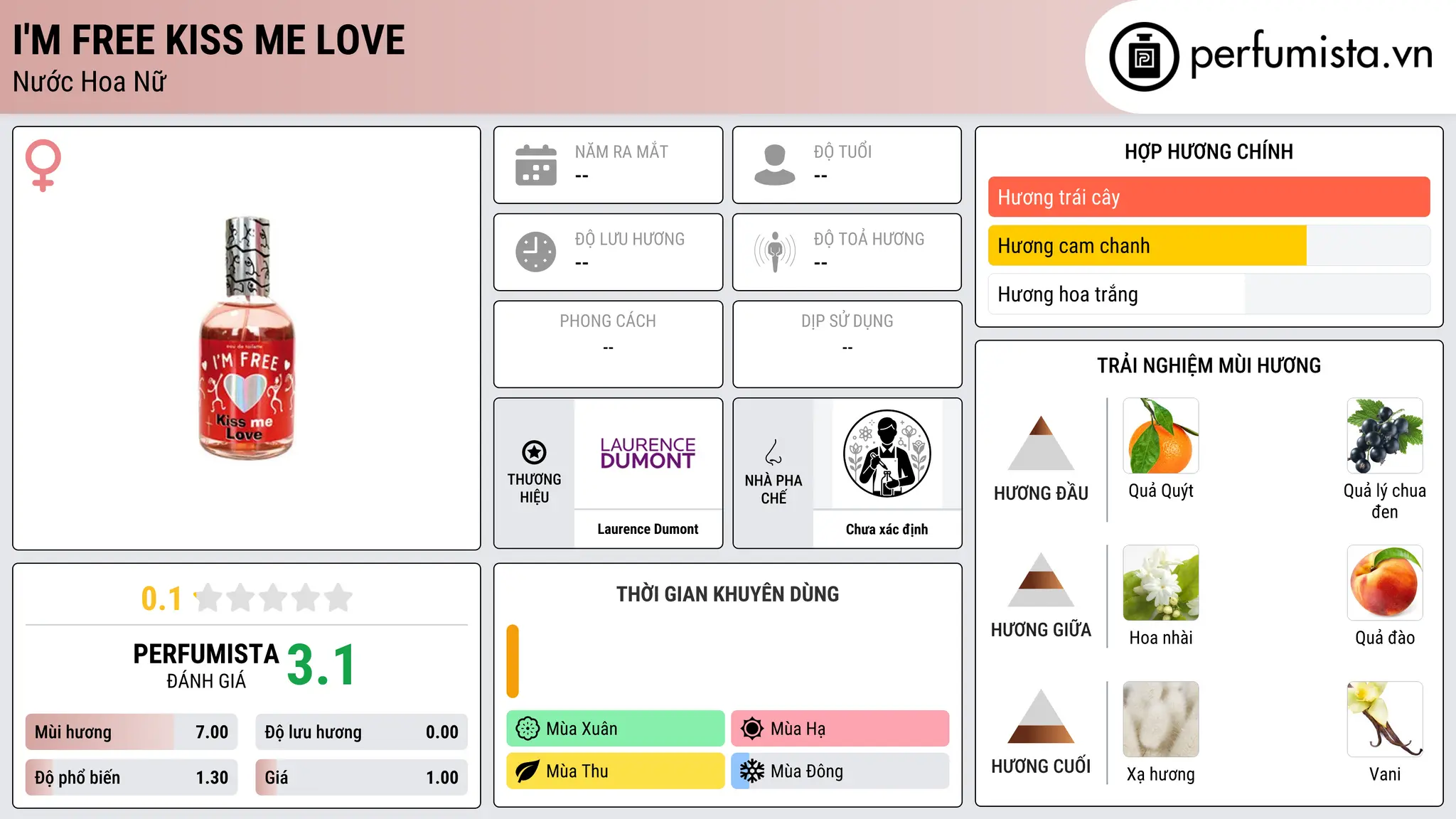This screenshot has height=819, width=1456.
Task: Click the Thời gian khuyên dùng heading
Action: point(727,594)
